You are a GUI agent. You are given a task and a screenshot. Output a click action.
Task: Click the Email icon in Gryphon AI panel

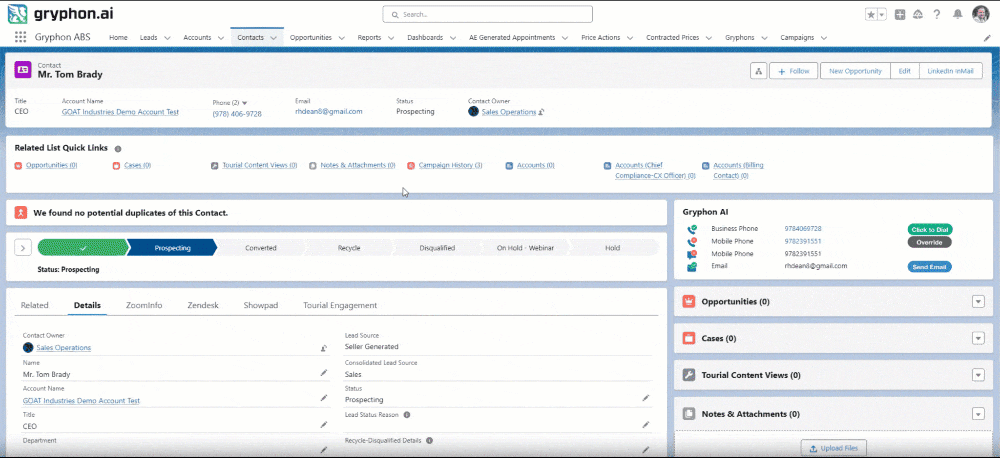[692, 267]
